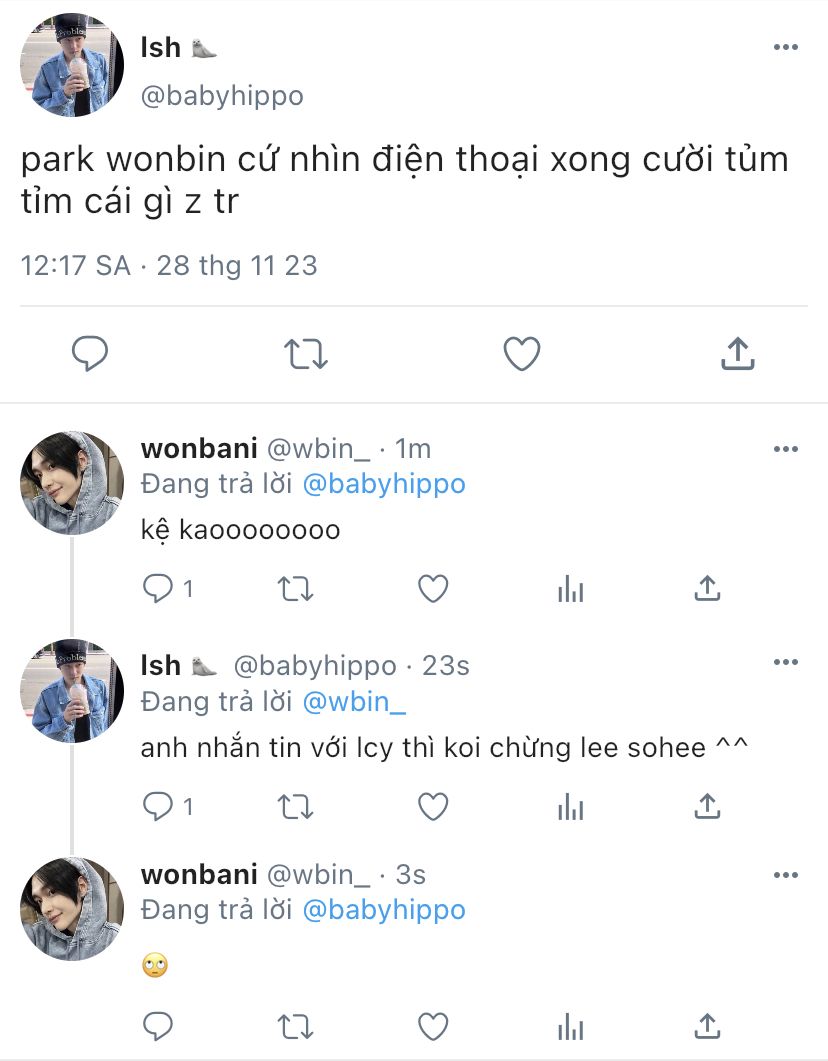Open more options on lsh's 23s reply

click(785, 662)
